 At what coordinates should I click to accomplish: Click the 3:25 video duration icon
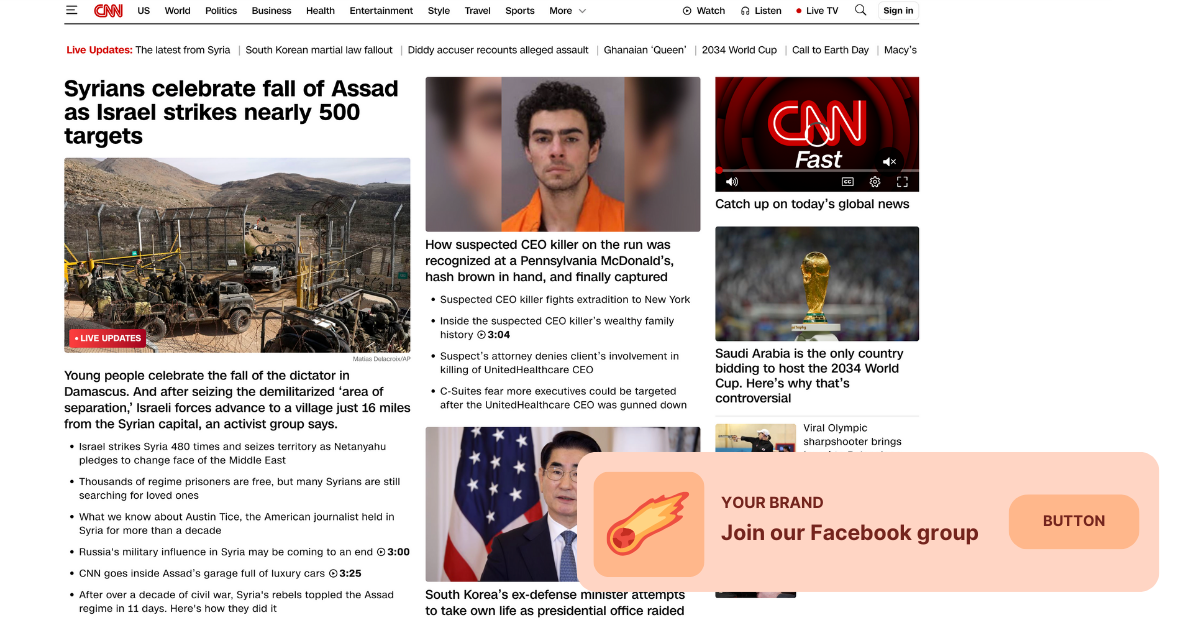333,574
